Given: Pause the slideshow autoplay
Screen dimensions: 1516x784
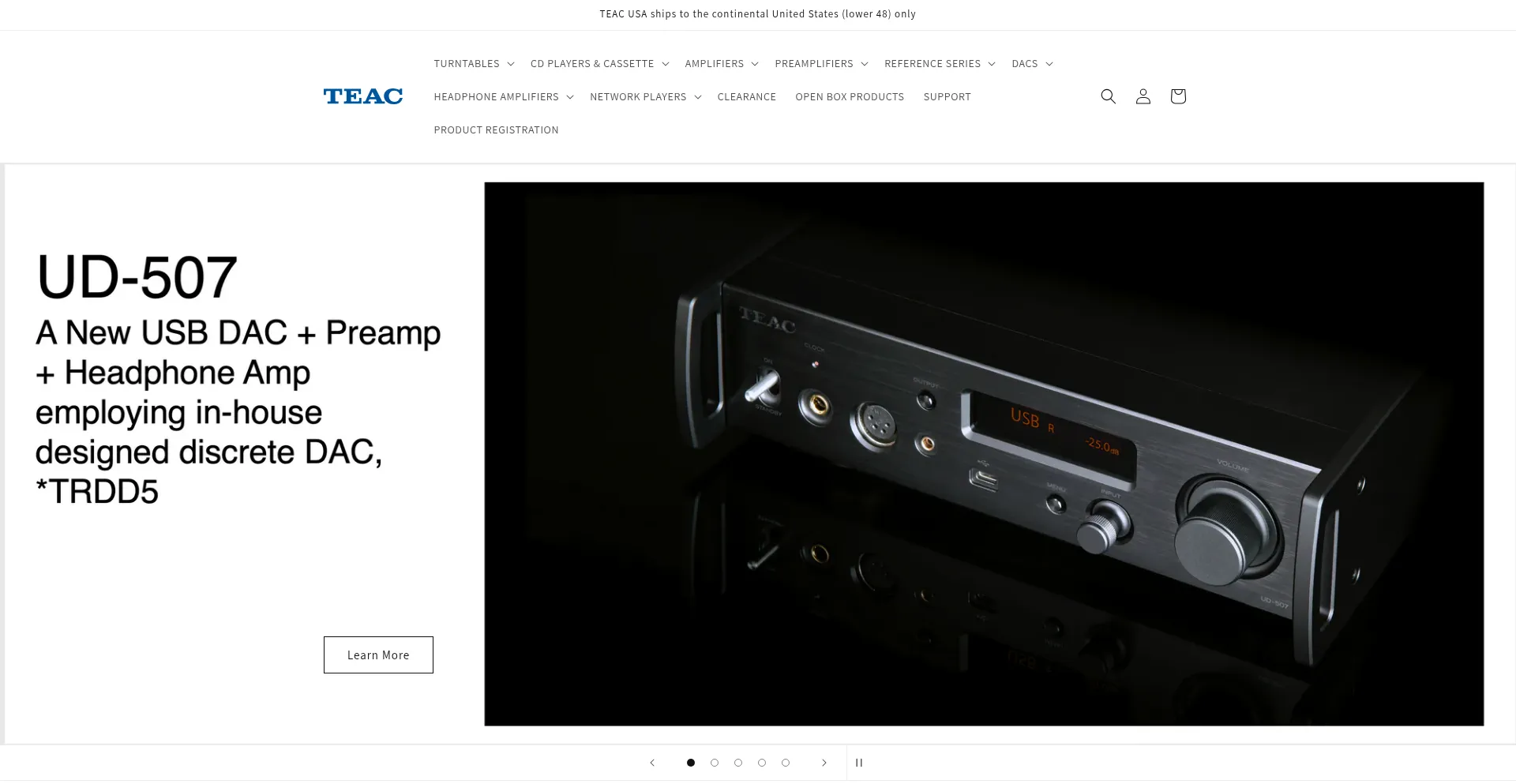Looking at the screenshot, I should pos(859,763).
